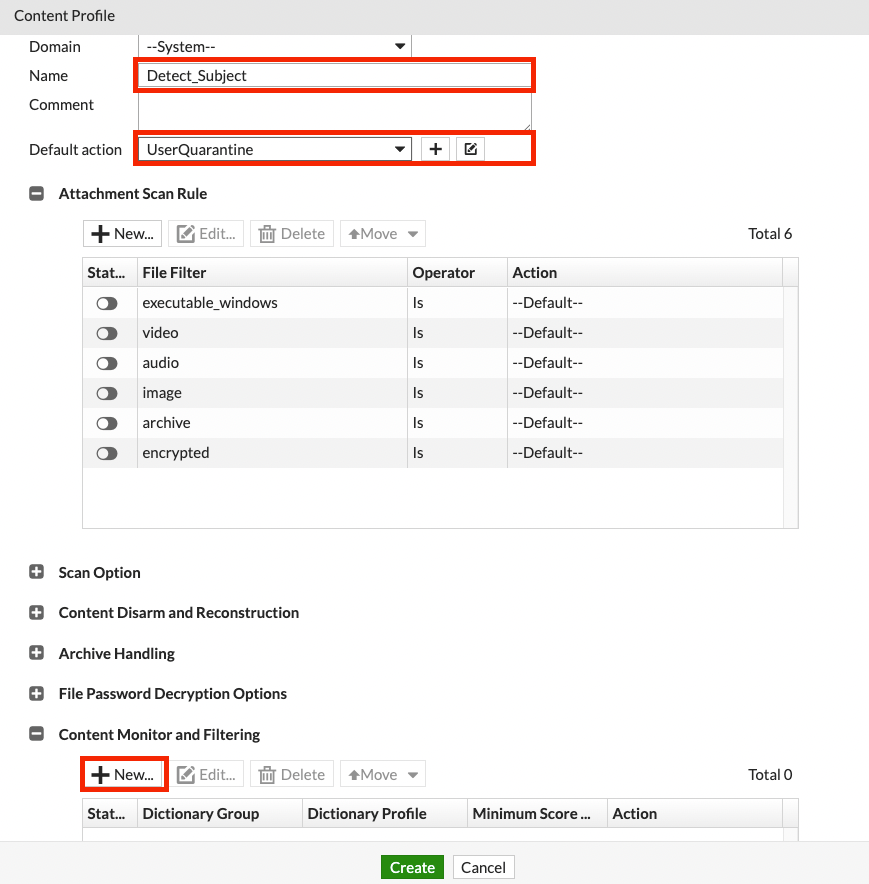The height and width of the screenshot is (884, 869).
Task: Expand Content Disarm and Reconstruction section
Action: pos(37,613)
